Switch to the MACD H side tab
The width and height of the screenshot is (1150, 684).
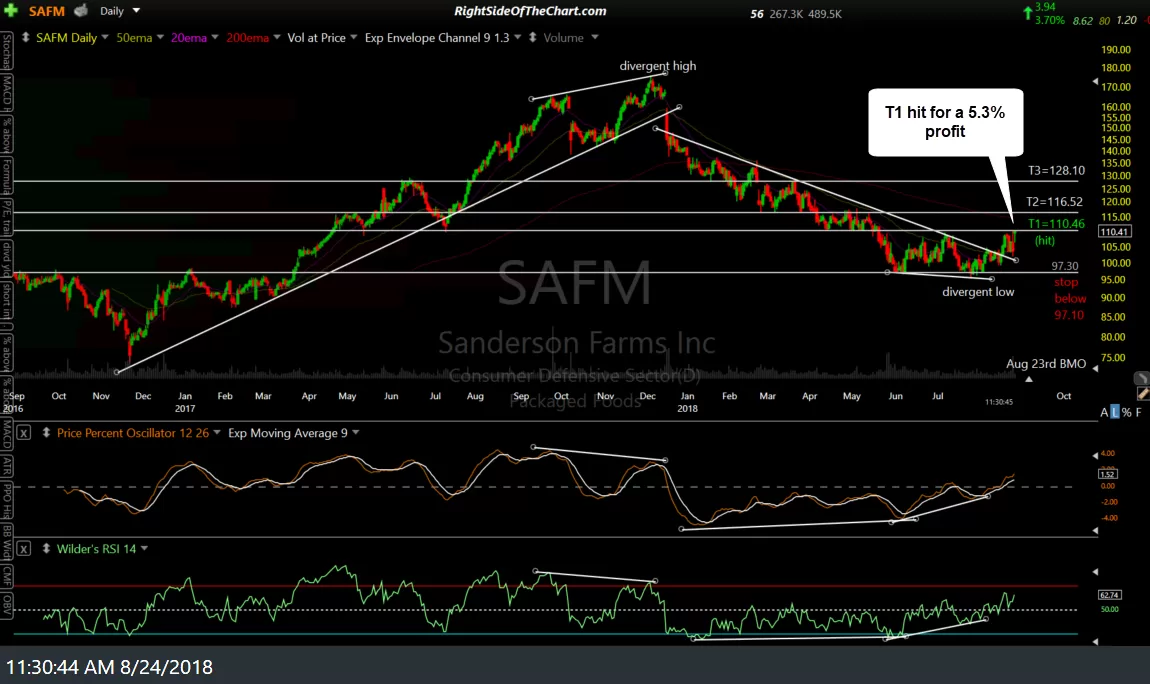pyautogui.click(x=7, y=92)
